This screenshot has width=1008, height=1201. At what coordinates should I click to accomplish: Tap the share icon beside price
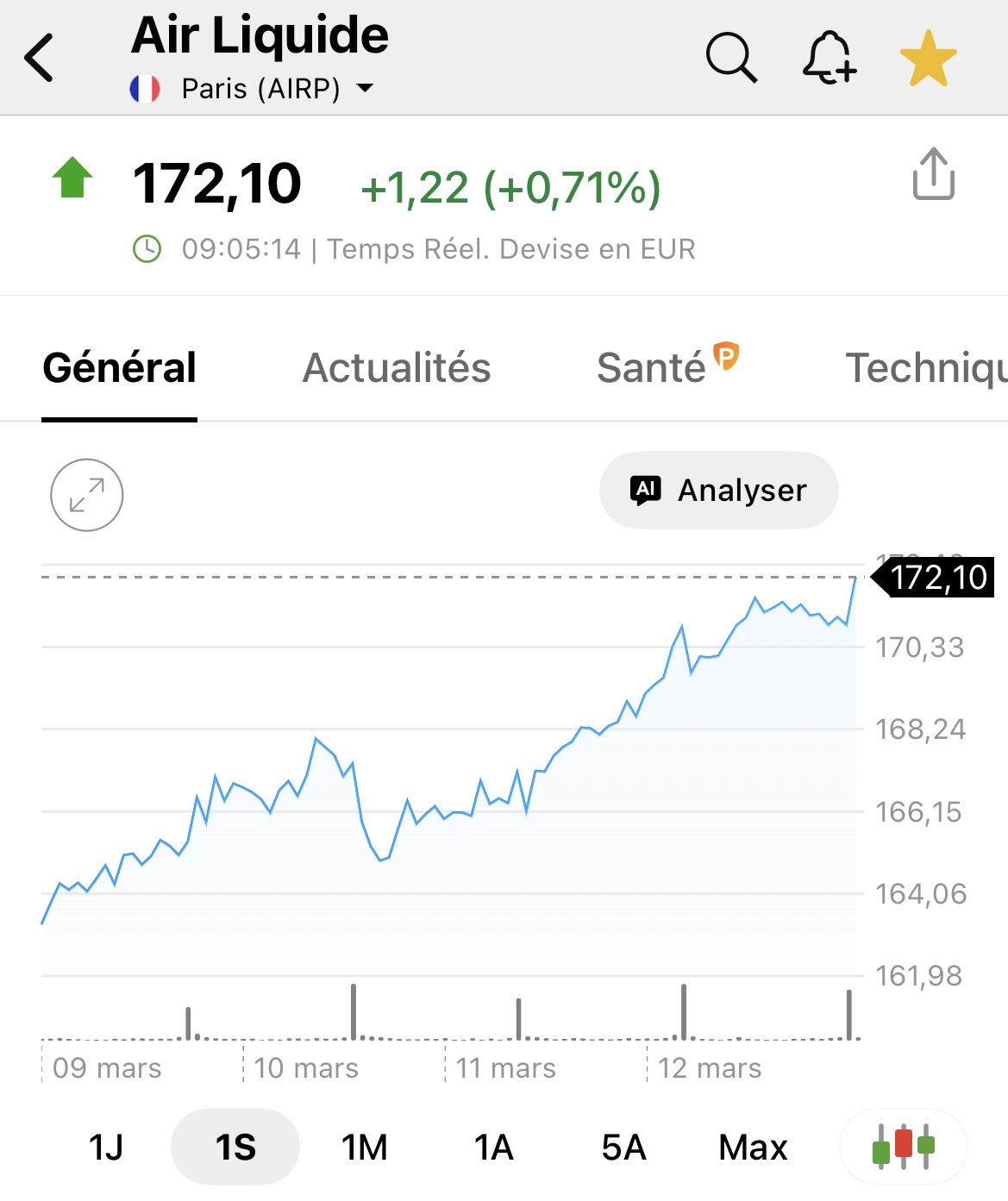point(933,174)
